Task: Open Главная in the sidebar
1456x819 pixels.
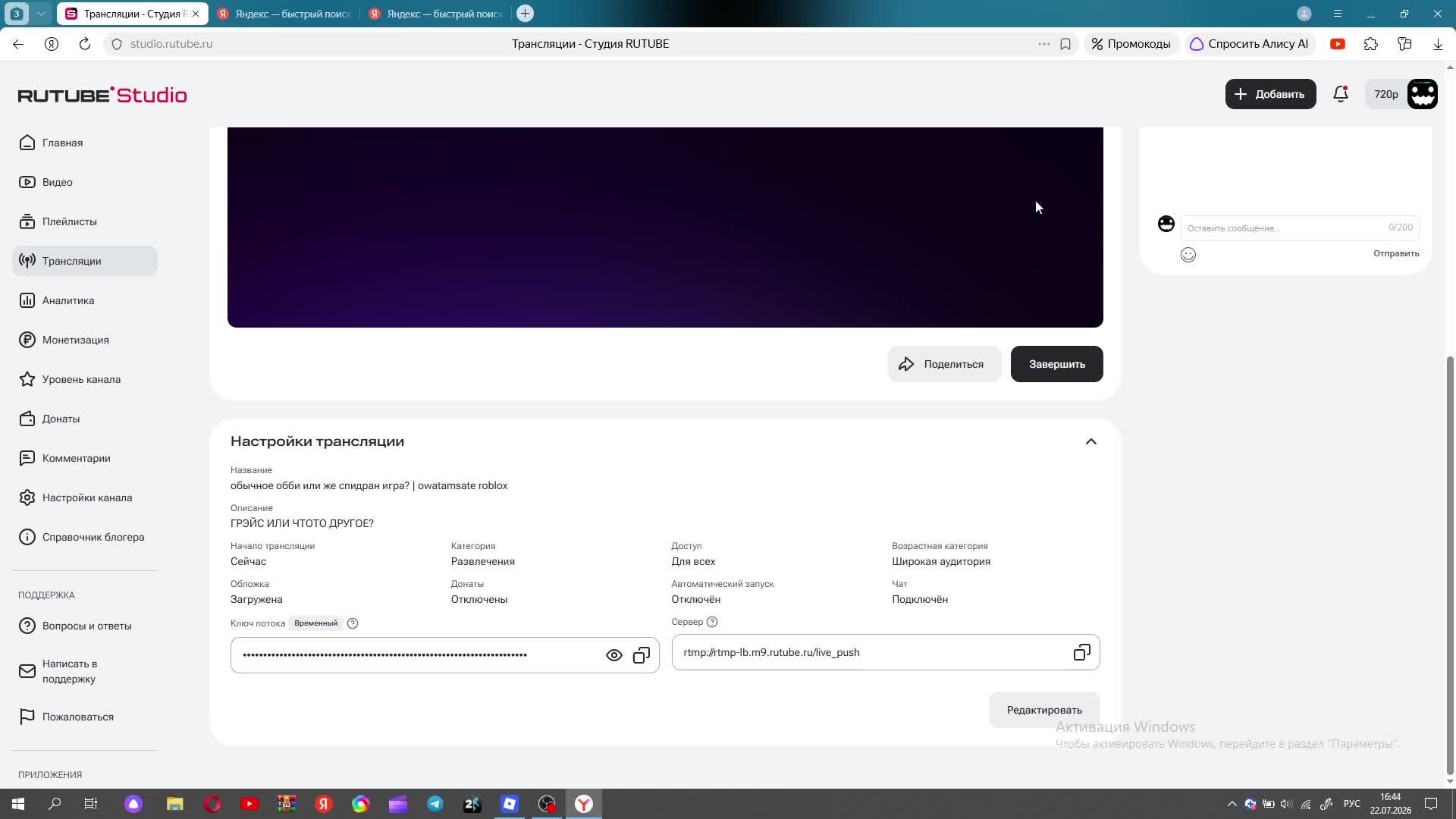Action: coord(85,143)
